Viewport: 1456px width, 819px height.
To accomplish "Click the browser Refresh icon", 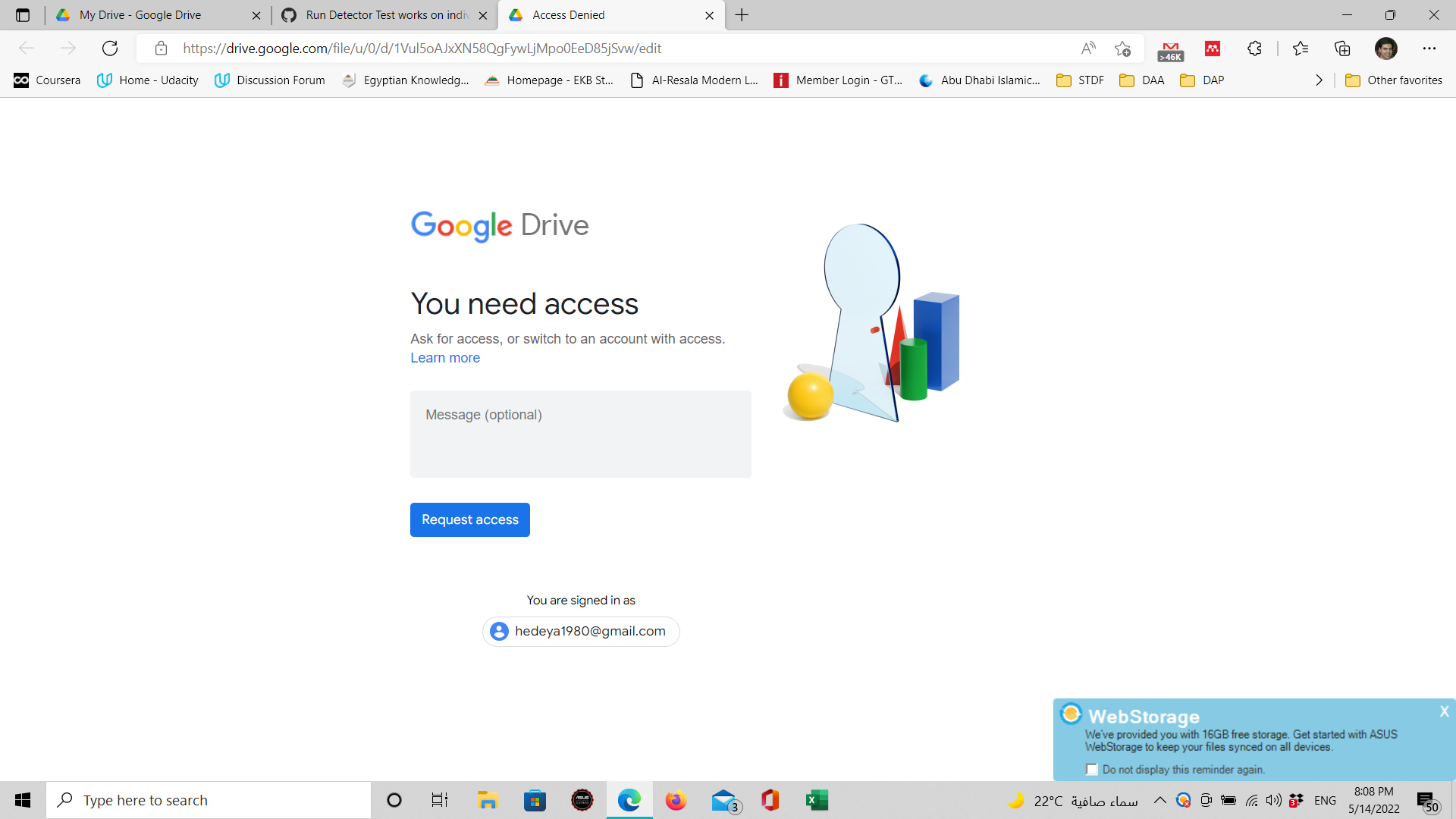I will pyautogui.click(x=110, y=49).
